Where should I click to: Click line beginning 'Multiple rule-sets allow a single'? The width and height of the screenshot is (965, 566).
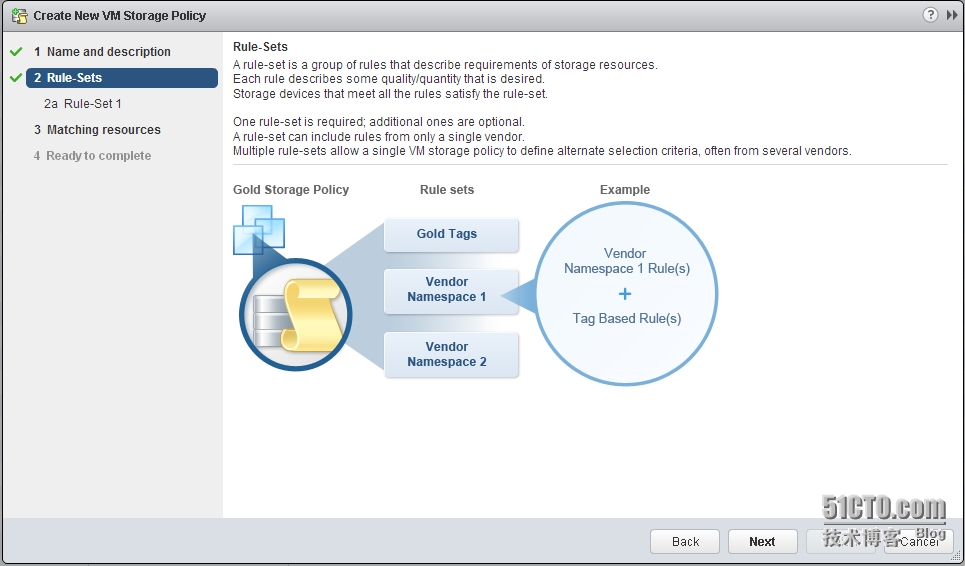point(542,151)
